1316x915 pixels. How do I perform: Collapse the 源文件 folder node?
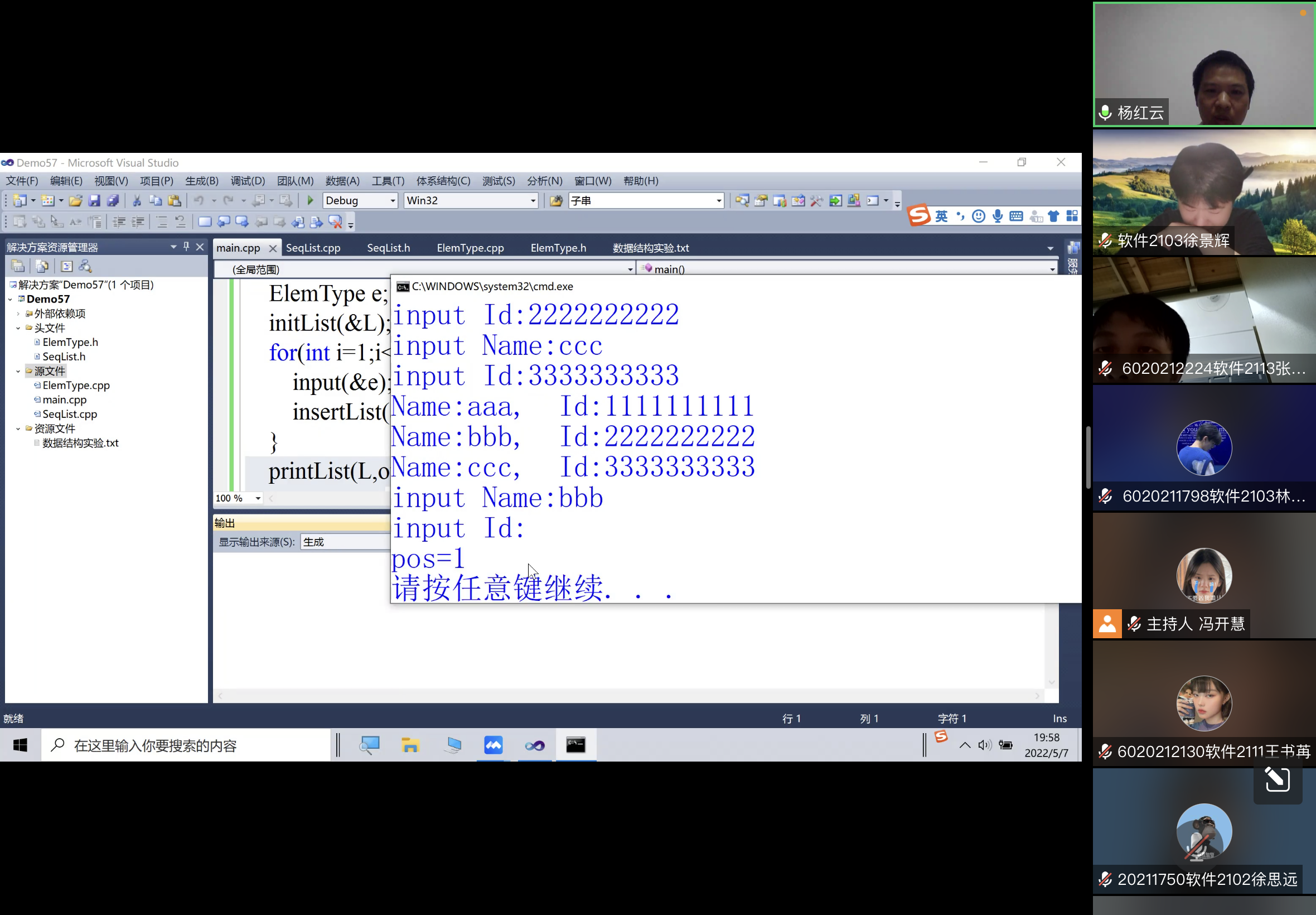pos(18,371)
